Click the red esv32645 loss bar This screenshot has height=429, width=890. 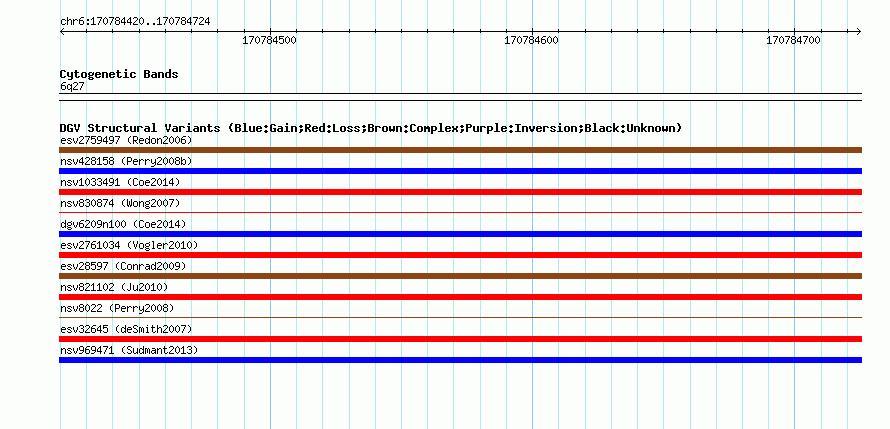[460, 339]
